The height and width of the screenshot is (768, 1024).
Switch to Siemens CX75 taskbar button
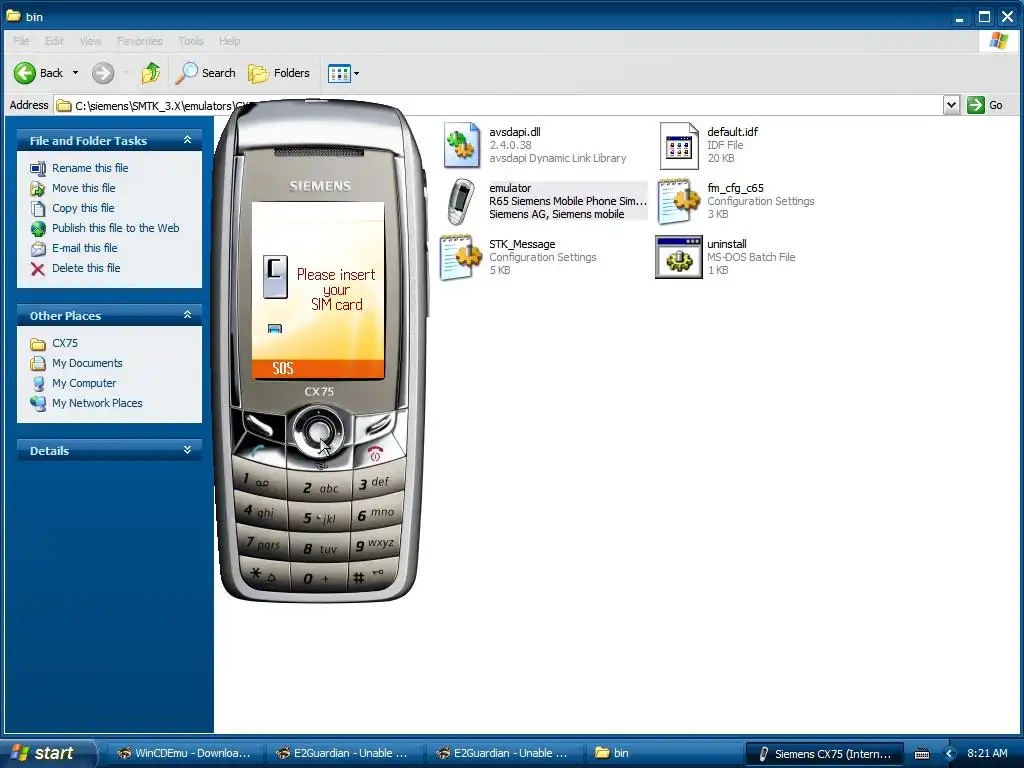click(825, 754)
